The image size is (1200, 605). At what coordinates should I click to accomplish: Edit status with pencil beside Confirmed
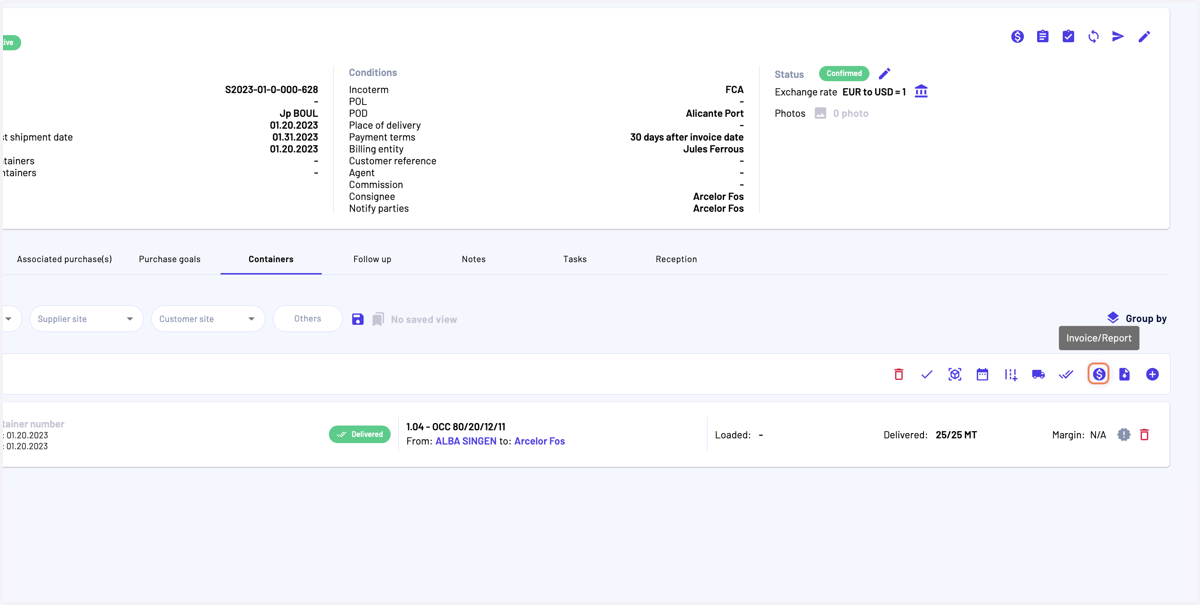(884, 74)
